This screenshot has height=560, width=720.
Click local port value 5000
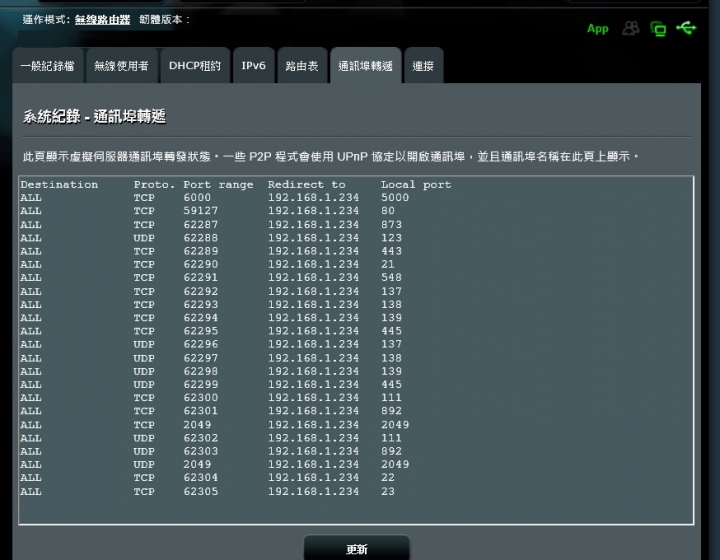coord(395,197)
